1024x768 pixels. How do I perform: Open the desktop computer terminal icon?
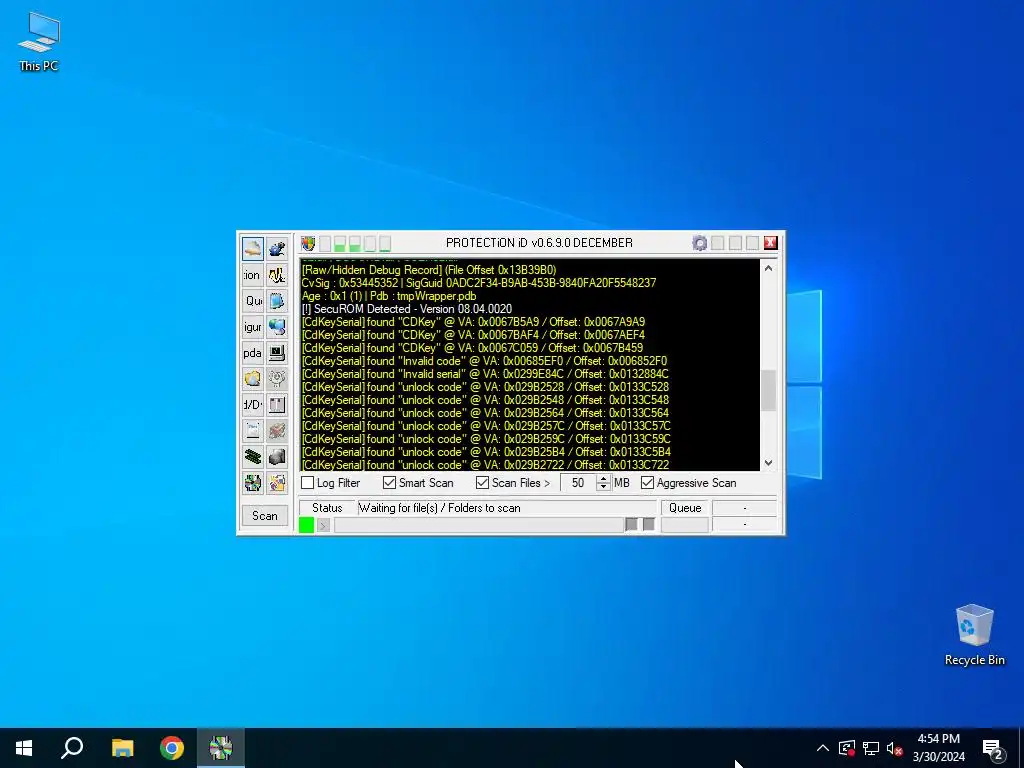[x=277, y=353]
